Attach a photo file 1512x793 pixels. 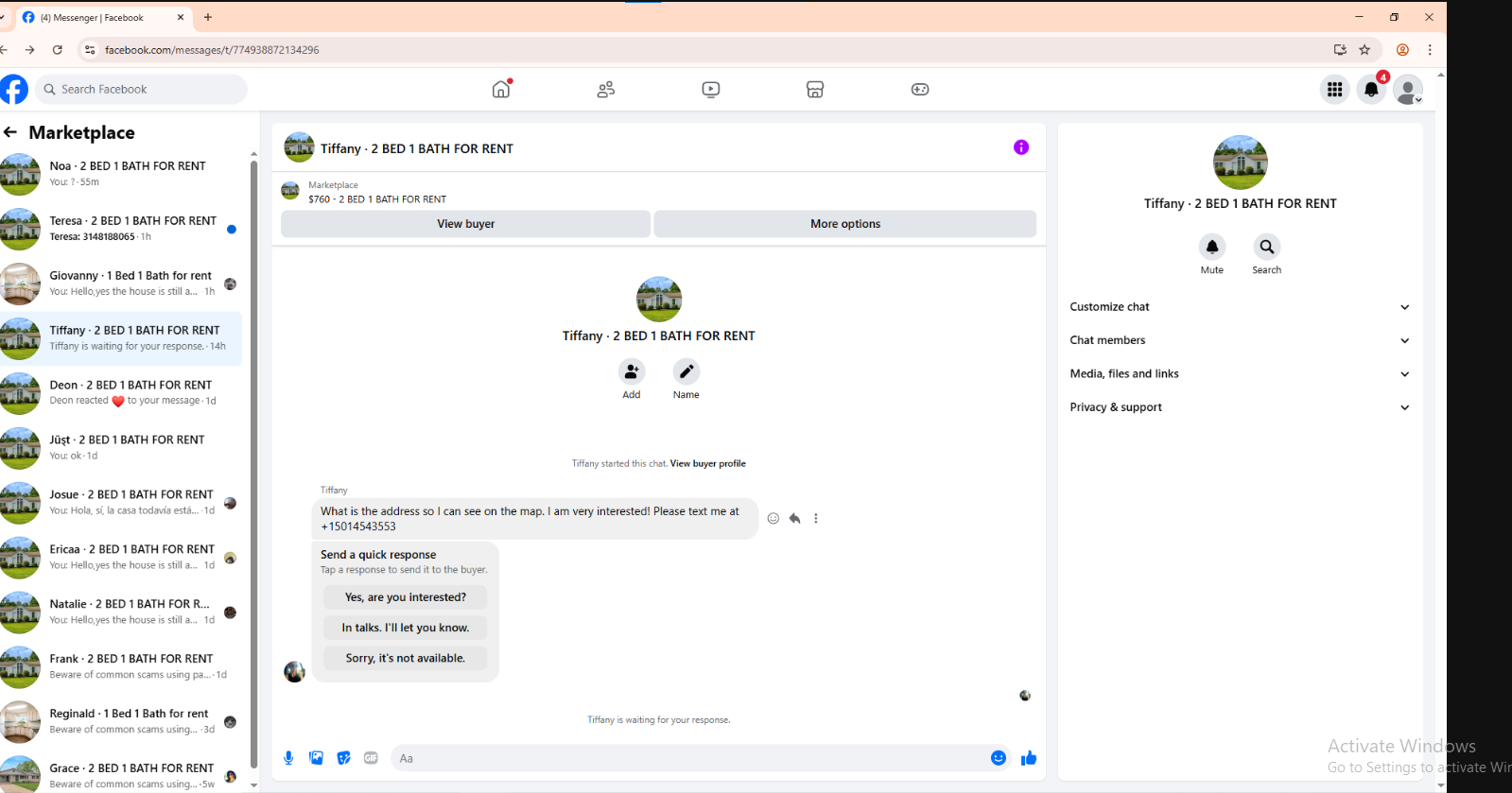click(x=316, y=758)
